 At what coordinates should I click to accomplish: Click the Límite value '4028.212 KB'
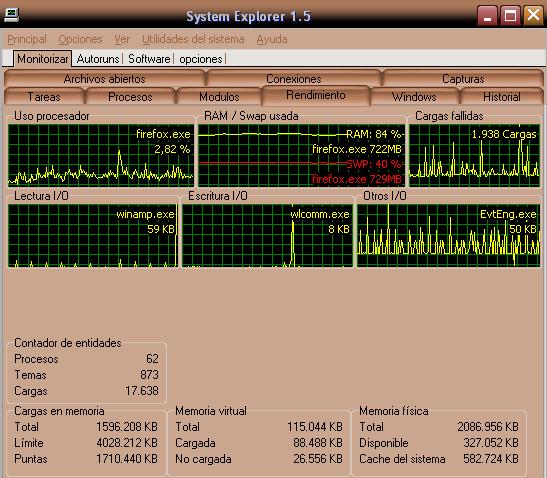click(x=127, y=443)
